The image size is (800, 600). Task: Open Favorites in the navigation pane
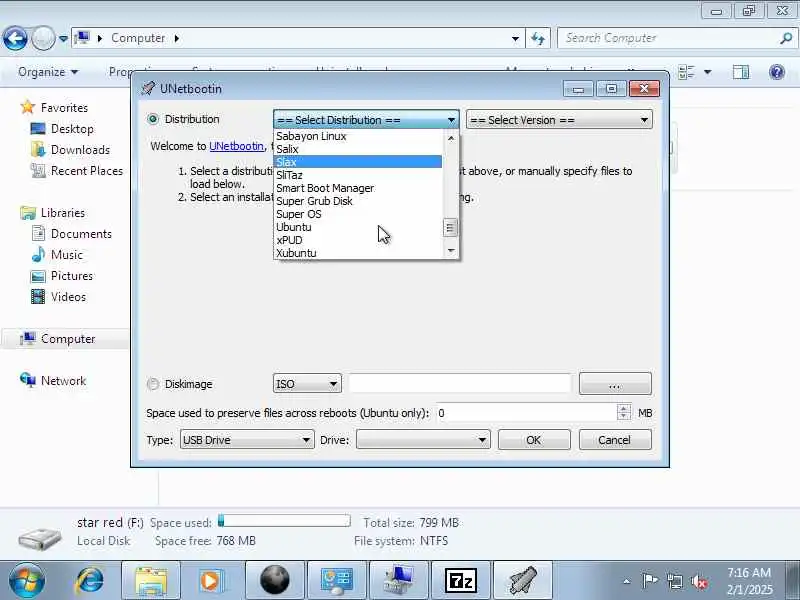64,108
